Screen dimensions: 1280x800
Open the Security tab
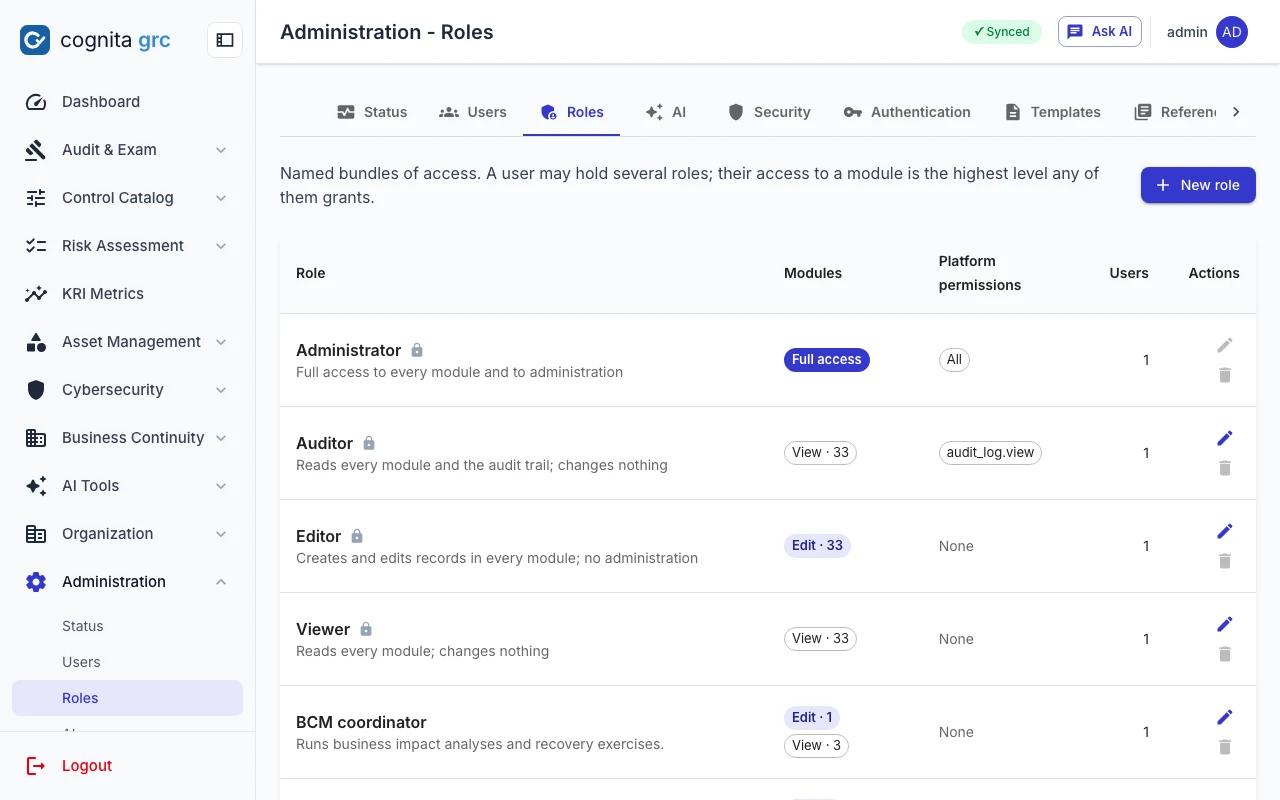[x=769, y=112]
